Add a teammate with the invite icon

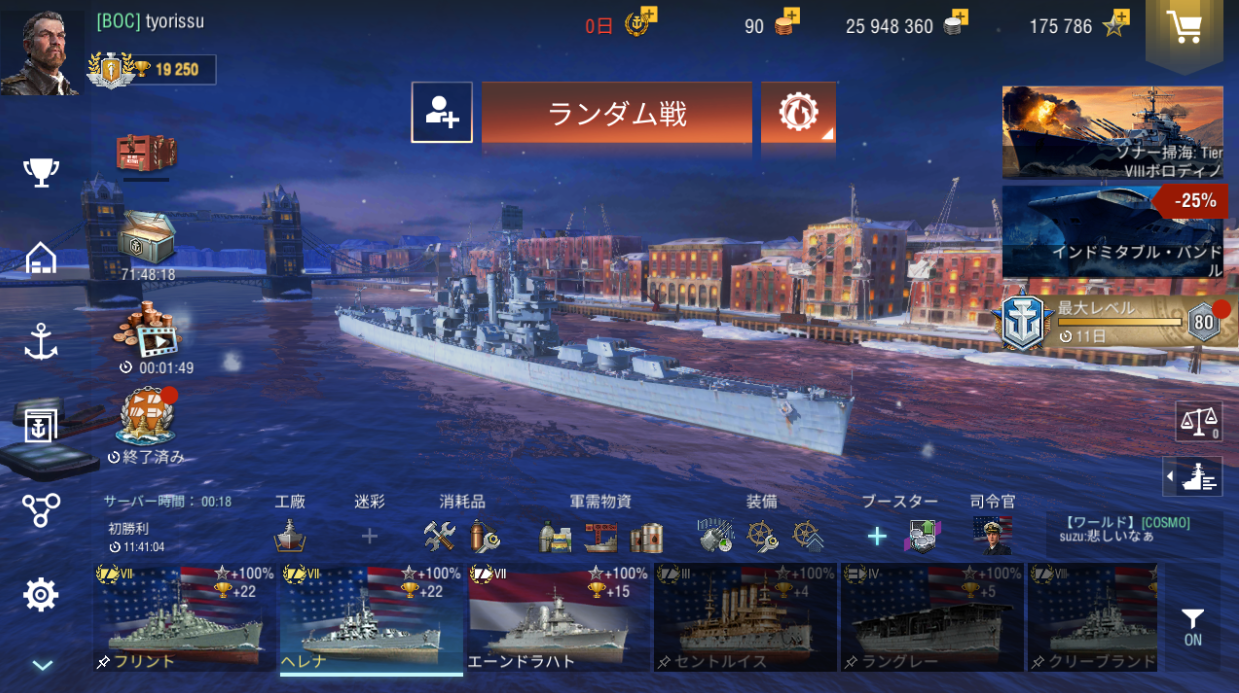pos(442,112)
